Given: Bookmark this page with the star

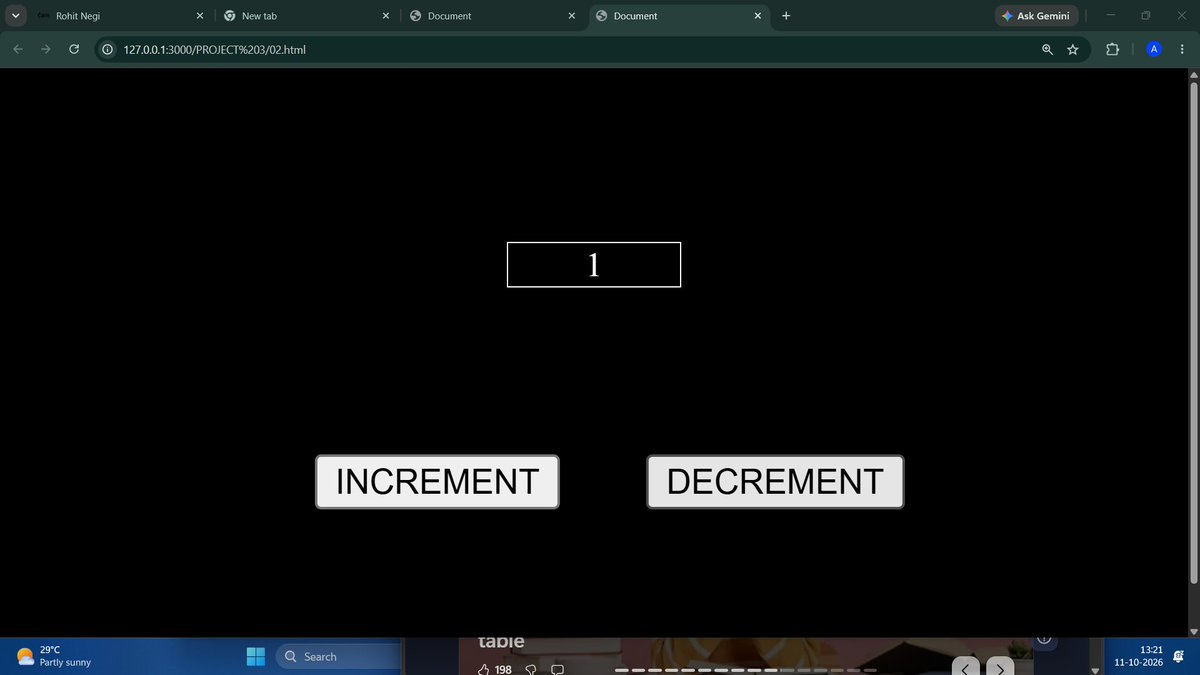Looking at the screenshot, I should tap(1073, 49).
